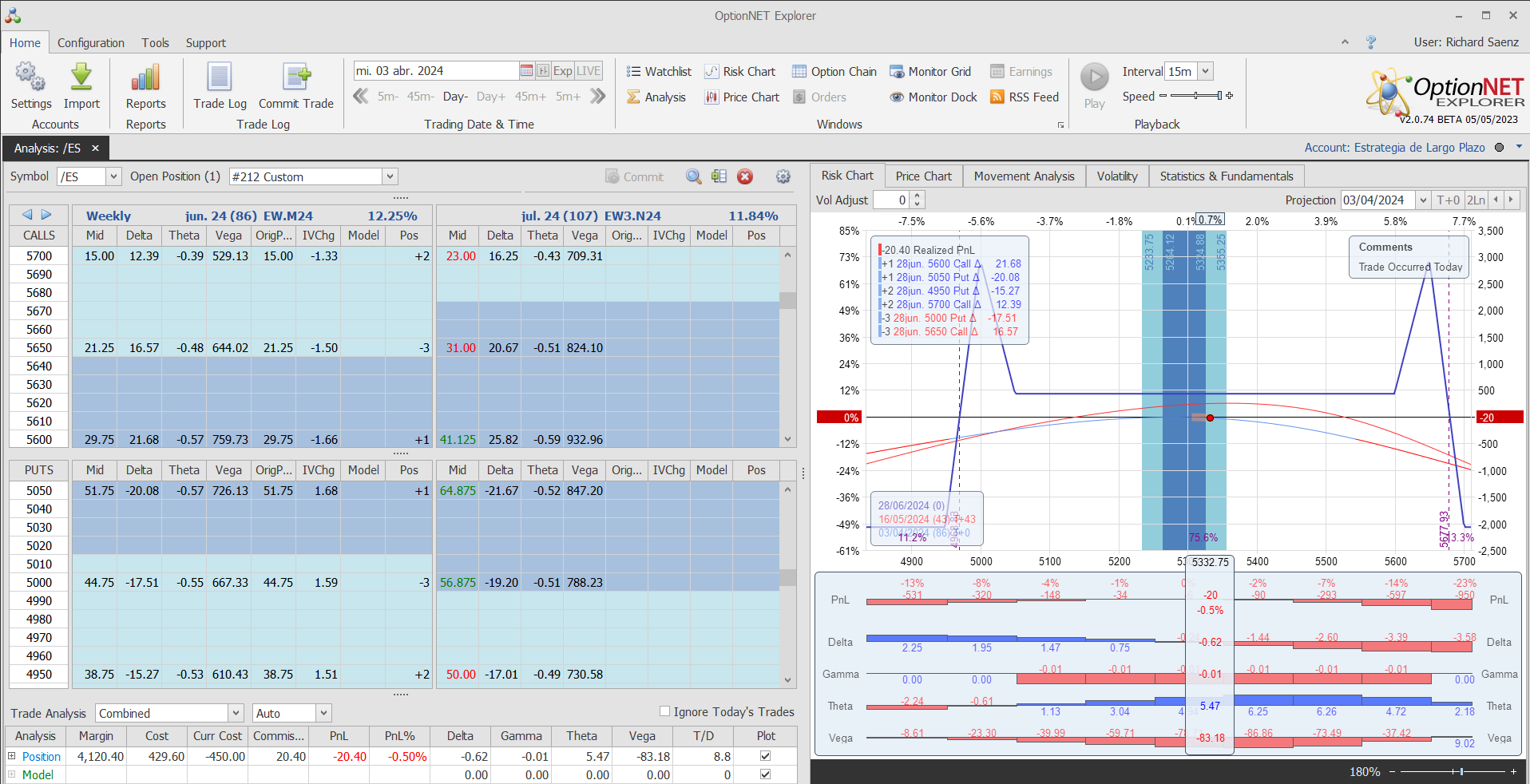The height and width of the screenshot is (784, 1530).
Task: Jump forward with the double right arrow
Action: click(x=597, y=97)
